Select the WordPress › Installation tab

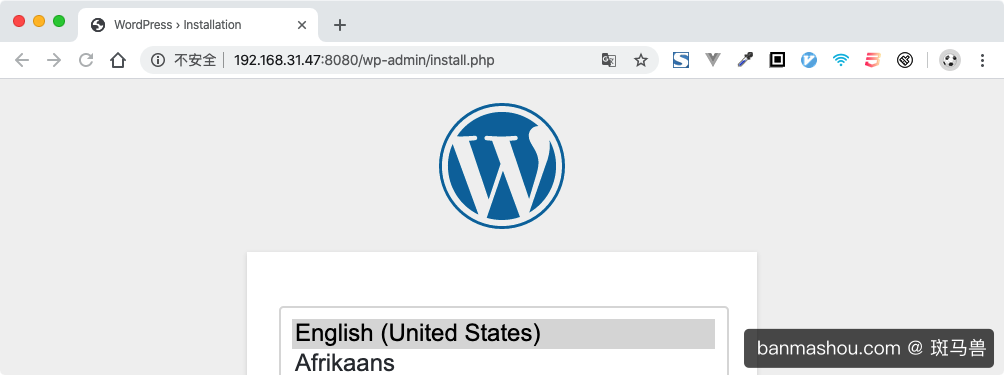198,25
